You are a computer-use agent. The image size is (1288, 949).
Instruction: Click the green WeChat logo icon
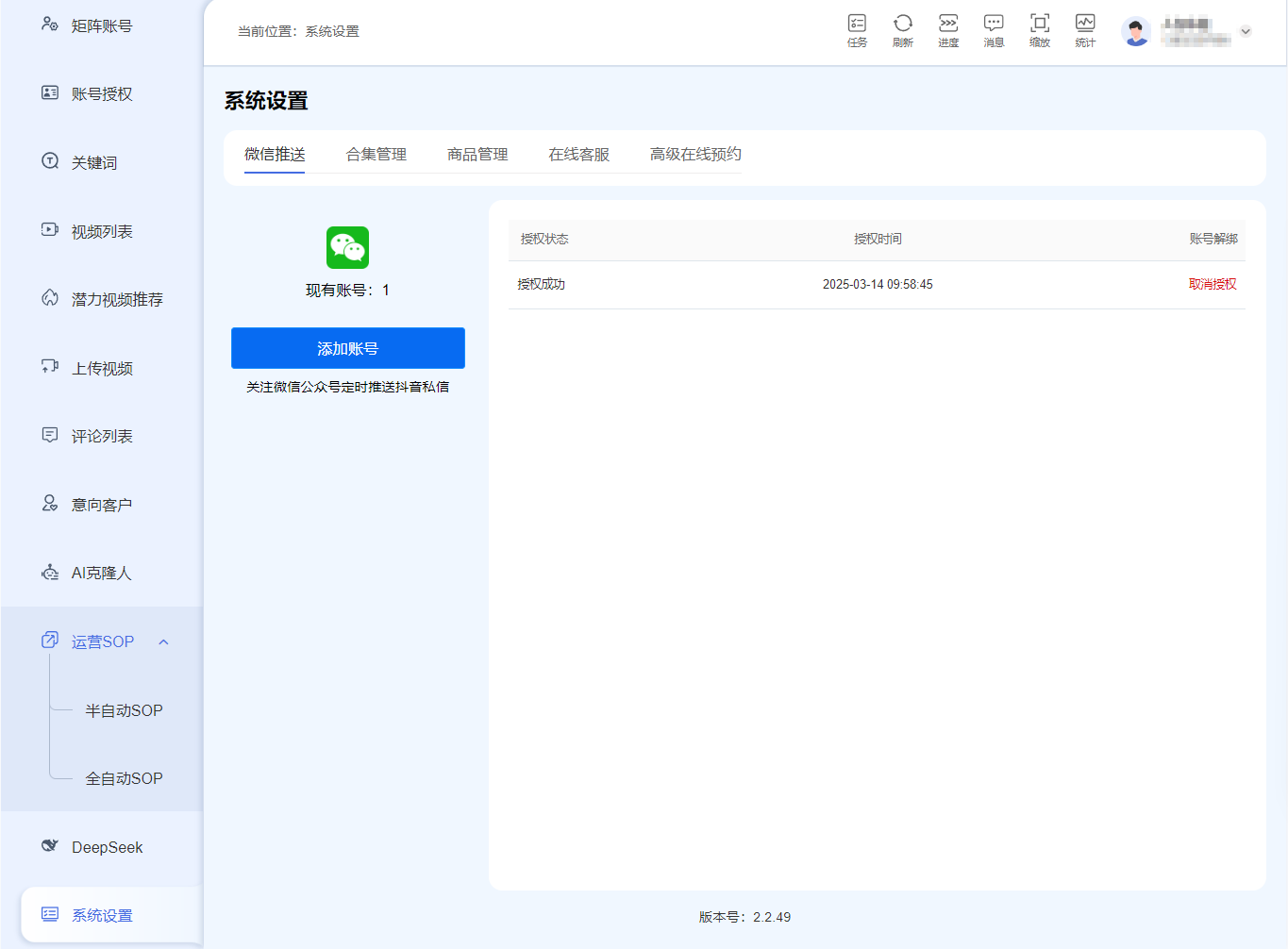[x=347, y=248]
